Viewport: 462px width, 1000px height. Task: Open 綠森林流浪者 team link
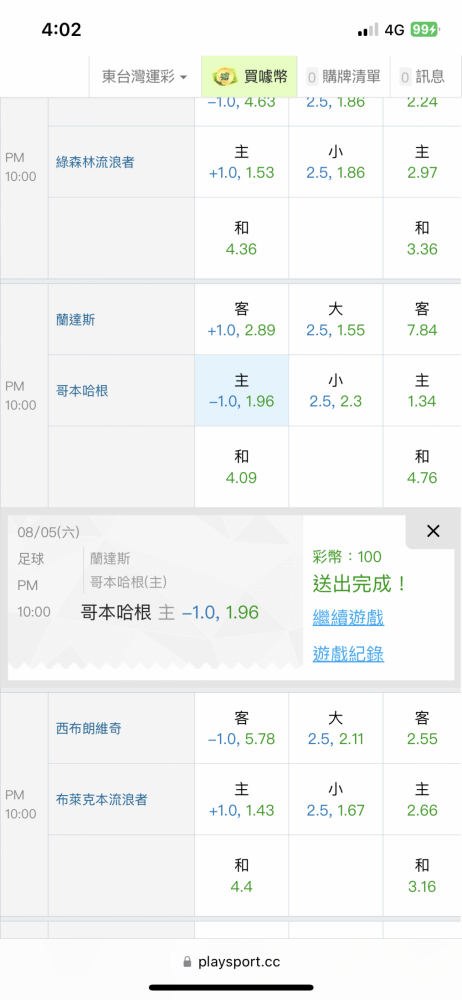pyautogui.click(x=95, y=162)
